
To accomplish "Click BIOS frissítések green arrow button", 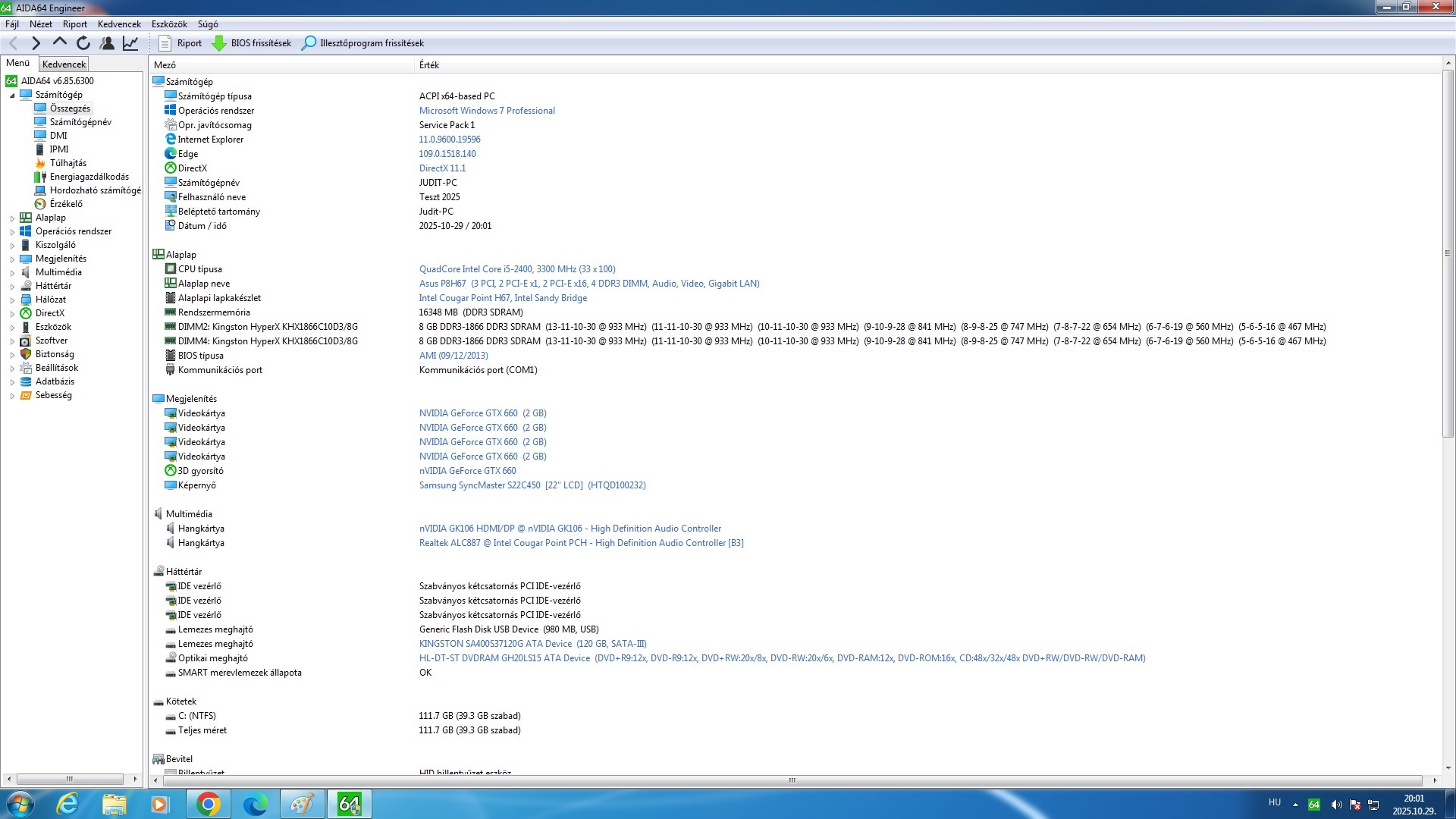I will click(252, 43).
